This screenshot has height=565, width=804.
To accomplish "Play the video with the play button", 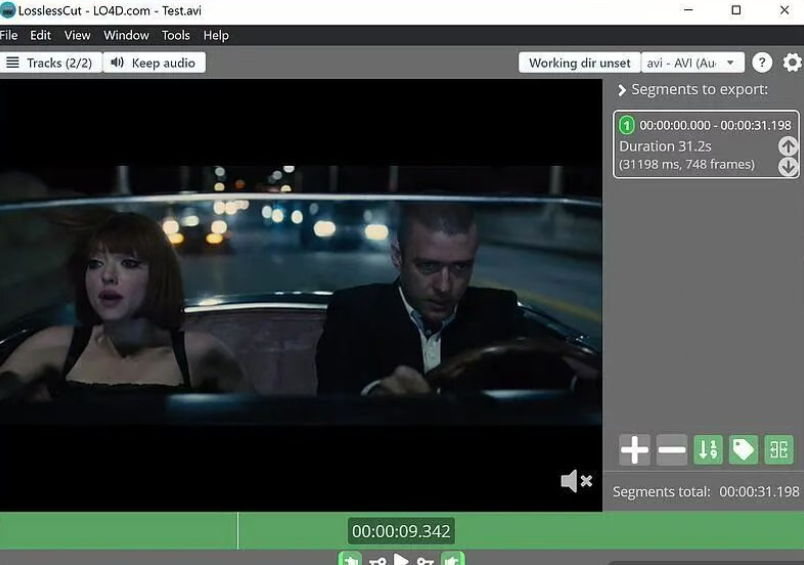I will coord(401,560).
